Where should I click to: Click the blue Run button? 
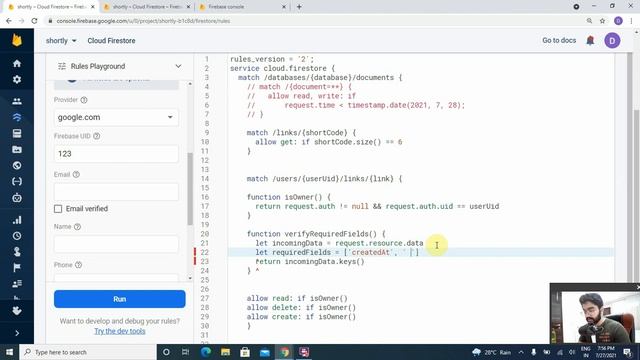point(120,299)
